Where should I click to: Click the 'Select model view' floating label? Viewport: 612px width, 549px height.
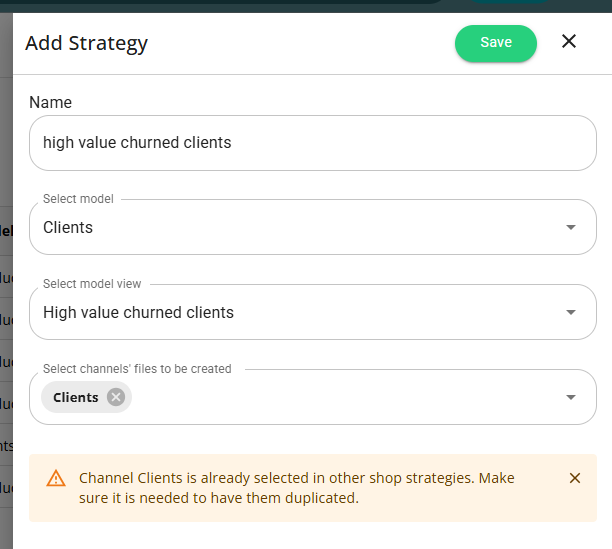point(92,284)
